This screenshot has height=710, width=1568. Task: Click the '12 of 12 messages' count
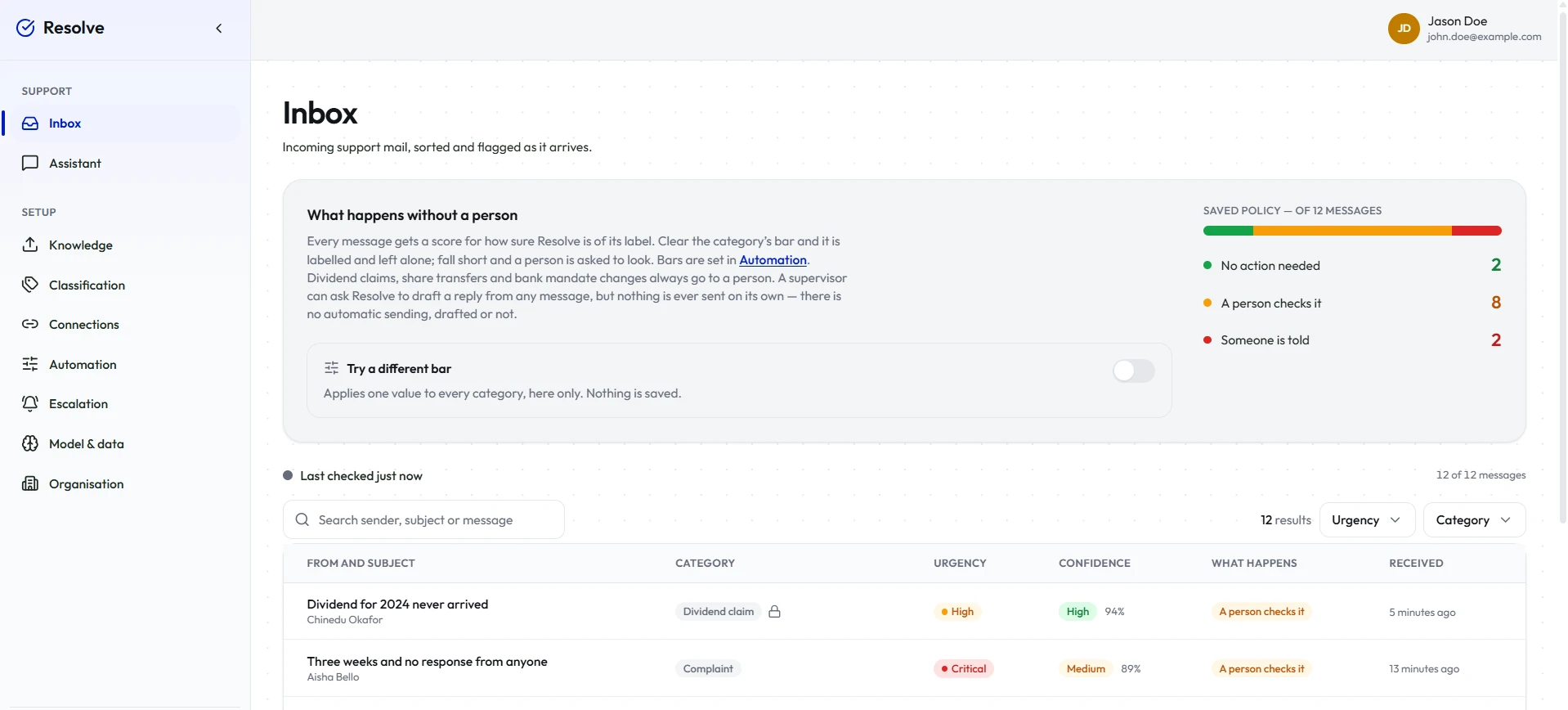coord(1481,475)
